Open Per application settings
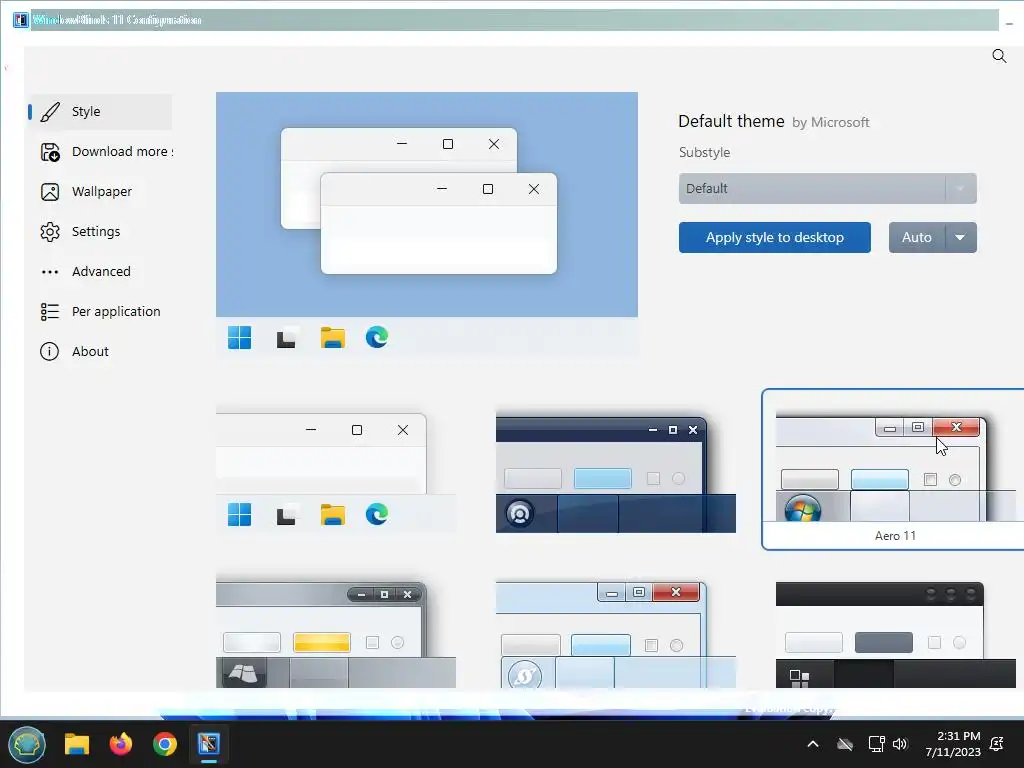The width and height of the screenshot is (1024, 768). click(100, 312)
